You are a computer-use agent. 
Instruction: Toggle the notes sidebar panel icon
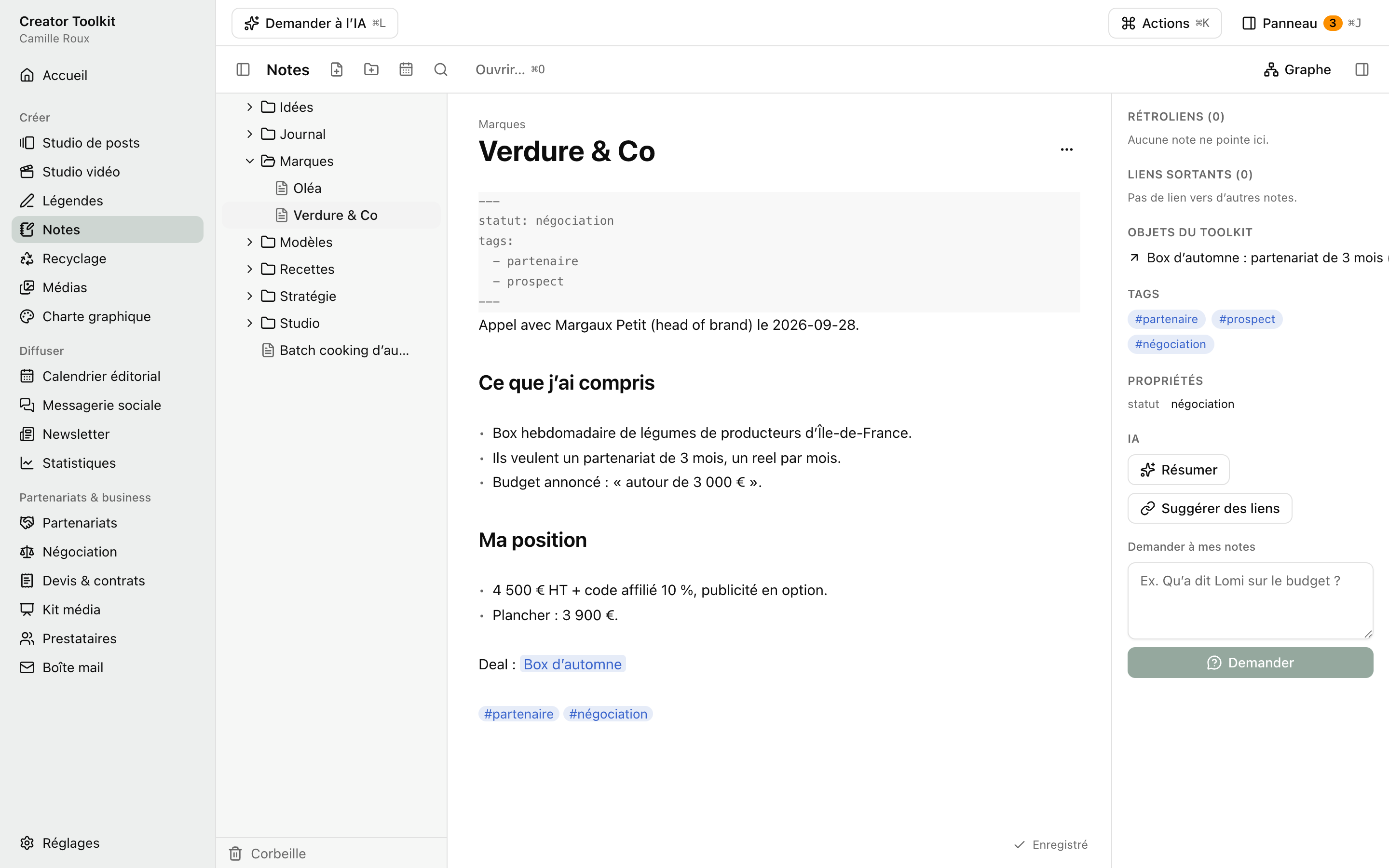[x=243, y=69]
